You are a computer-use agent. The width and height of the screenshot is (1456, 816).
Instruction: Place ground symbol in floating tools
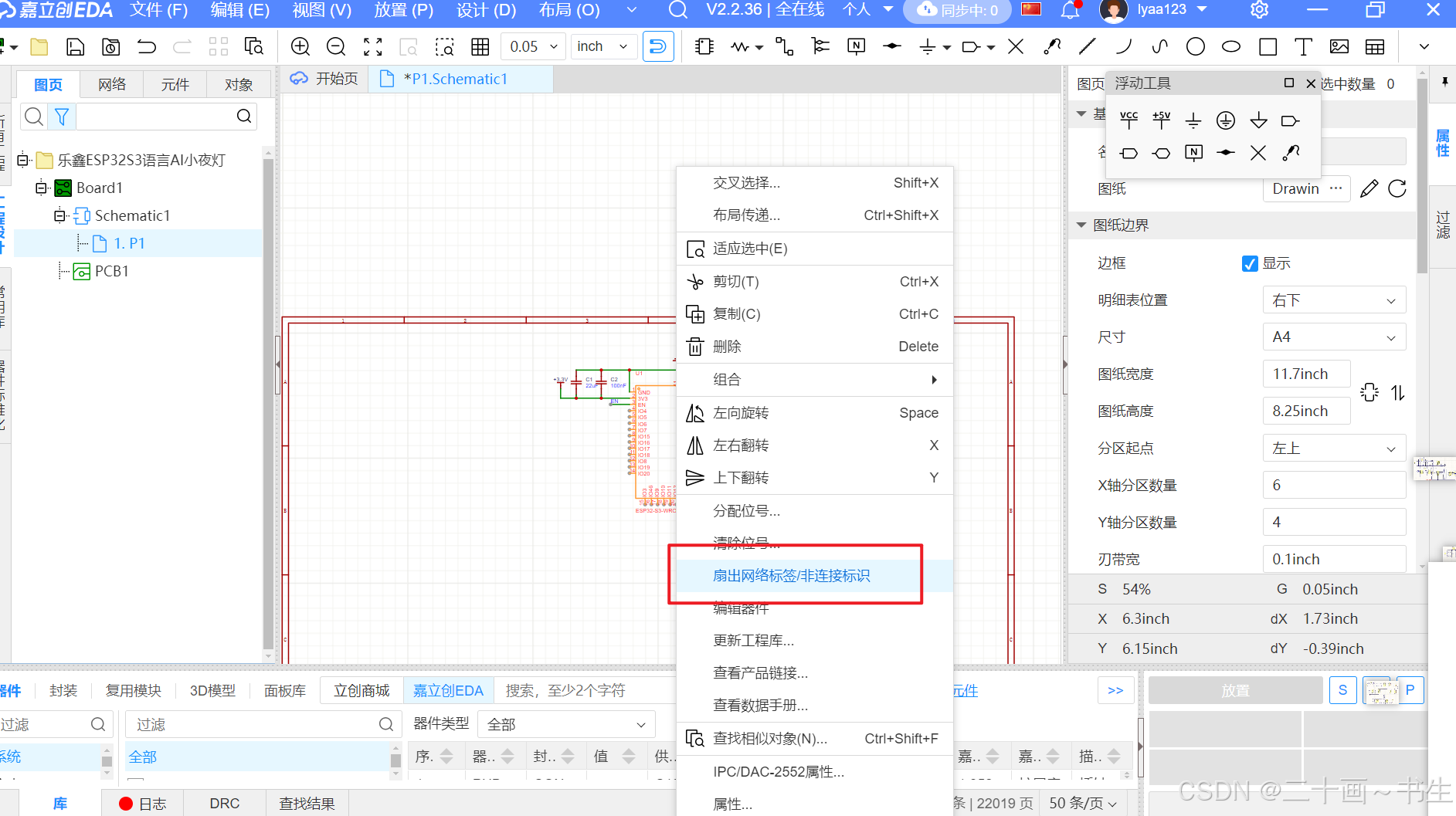pyautogui.click(x=1193, y=120)
